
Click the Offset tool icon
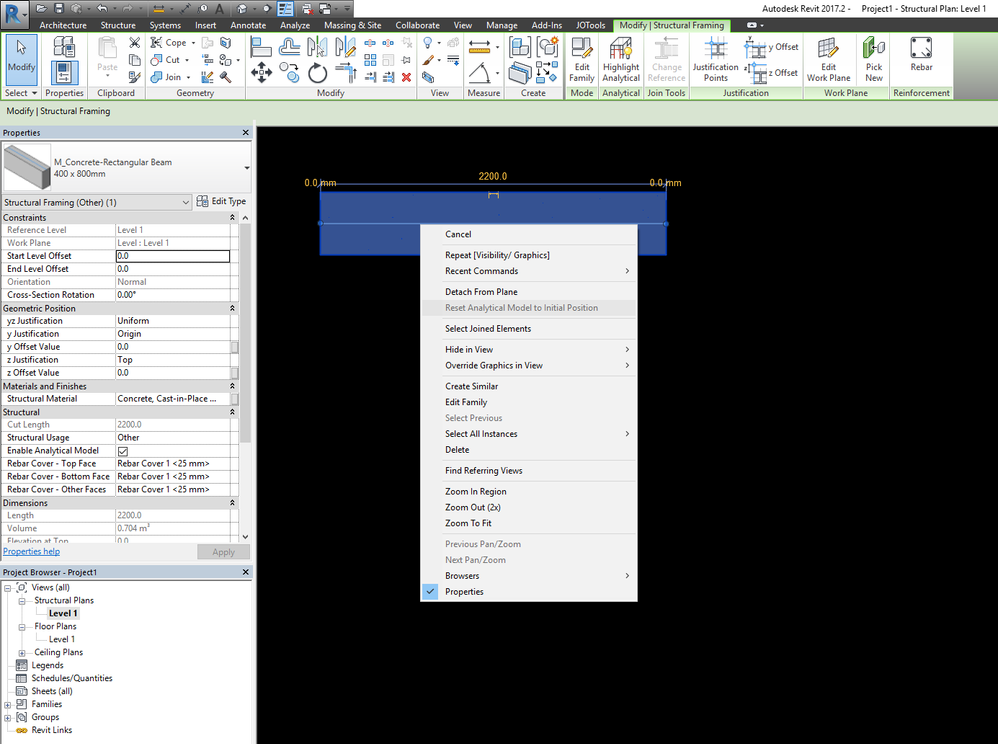(289, 46)
